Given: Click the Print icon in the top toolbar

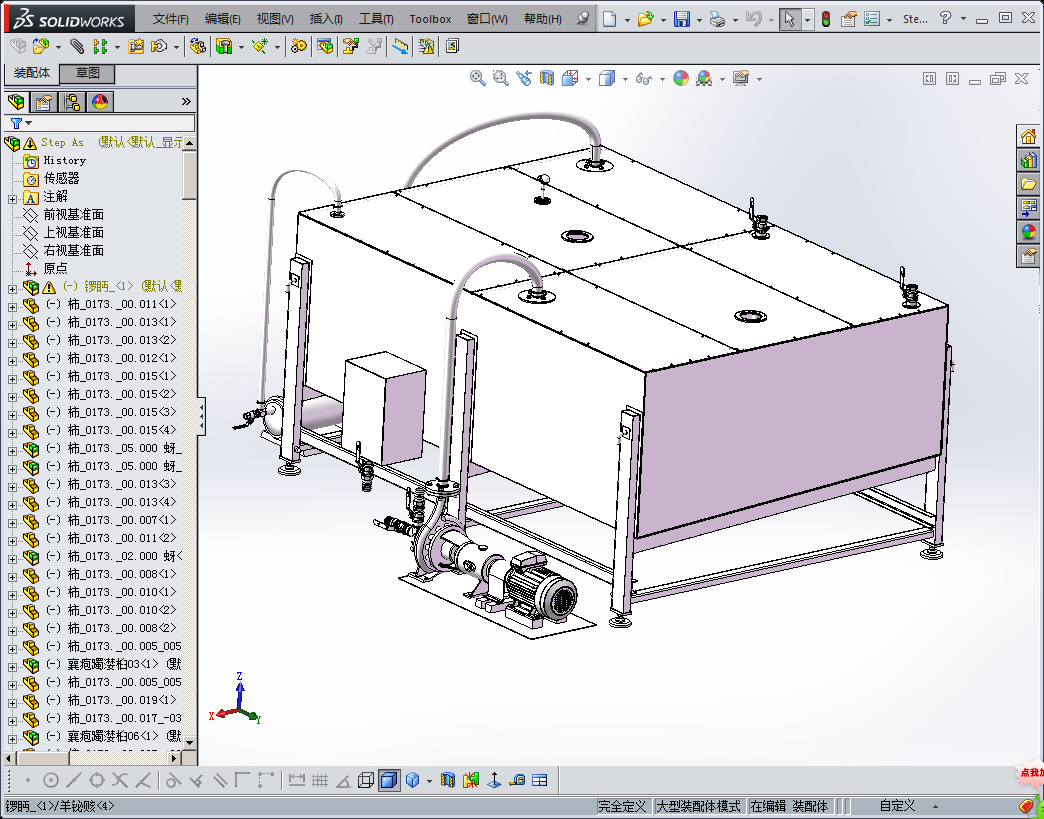Looking at the screenshot, I should tap(717, 19).
